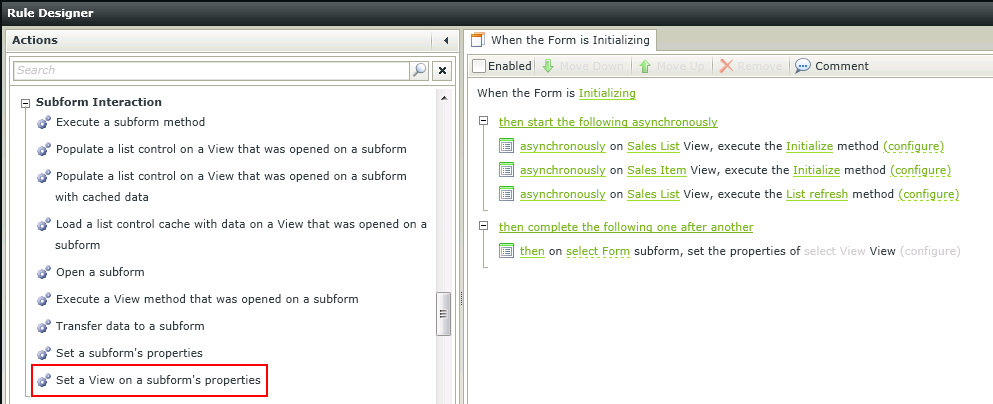Collapse the Subform Interaction tree group
Image resolution: width=993 pixels, height=404 pixels.
click(26, 103)
